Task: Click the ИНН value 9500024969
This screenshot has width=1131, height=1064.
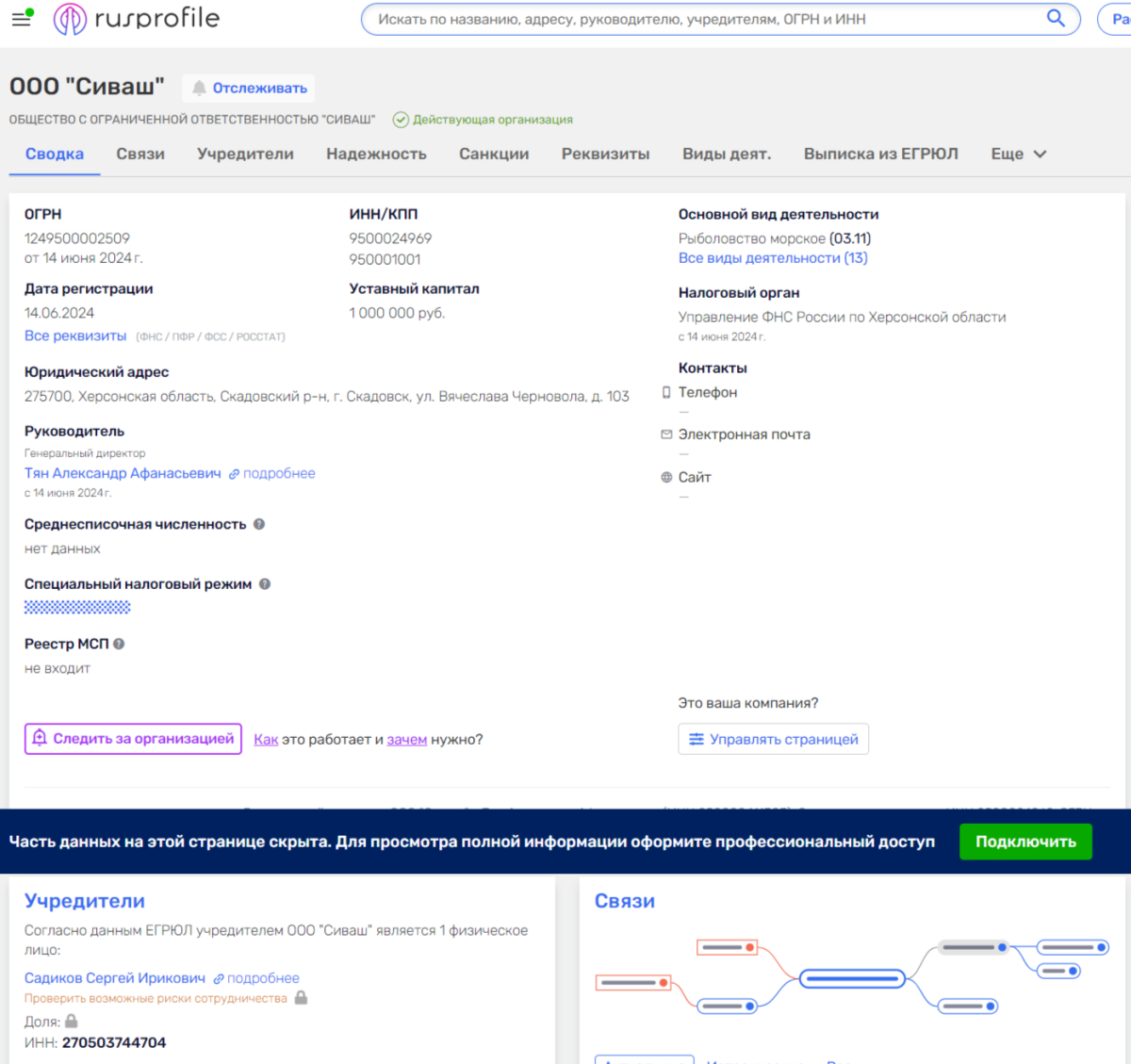Action: (390, 238)
